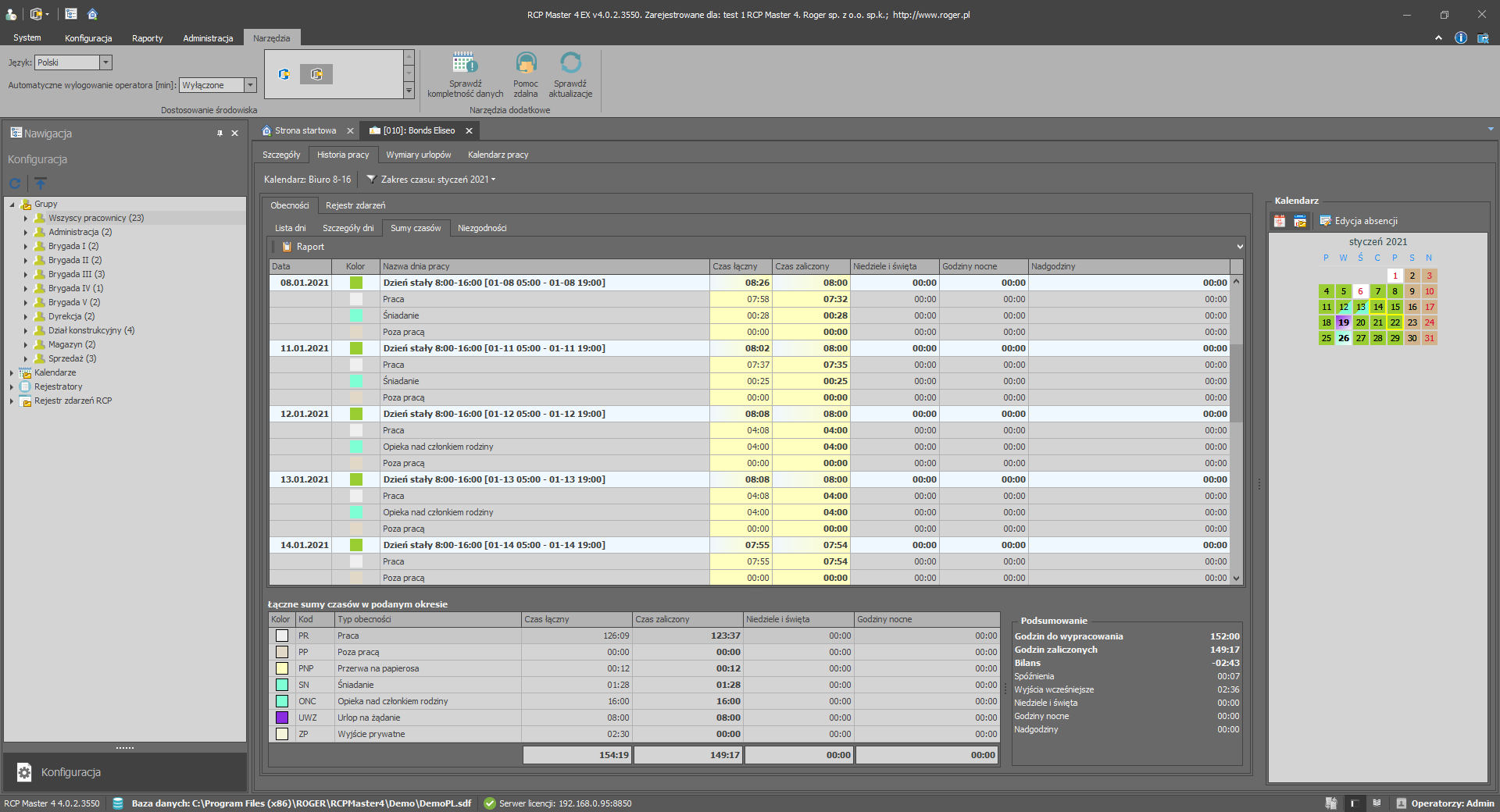
Task: Switch to the Niezgodności tab
Action: [x=482, y=228]
